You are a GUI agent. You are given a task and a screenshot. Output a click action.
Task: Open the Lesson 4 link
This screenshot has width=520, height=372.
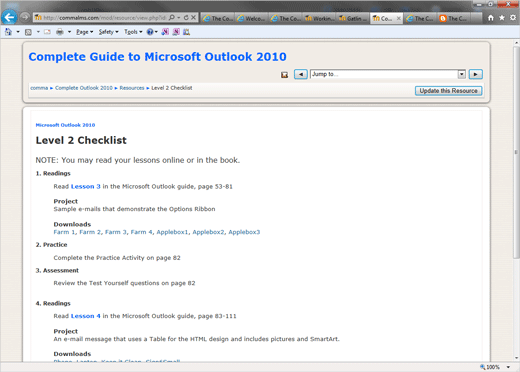point(86,316)
